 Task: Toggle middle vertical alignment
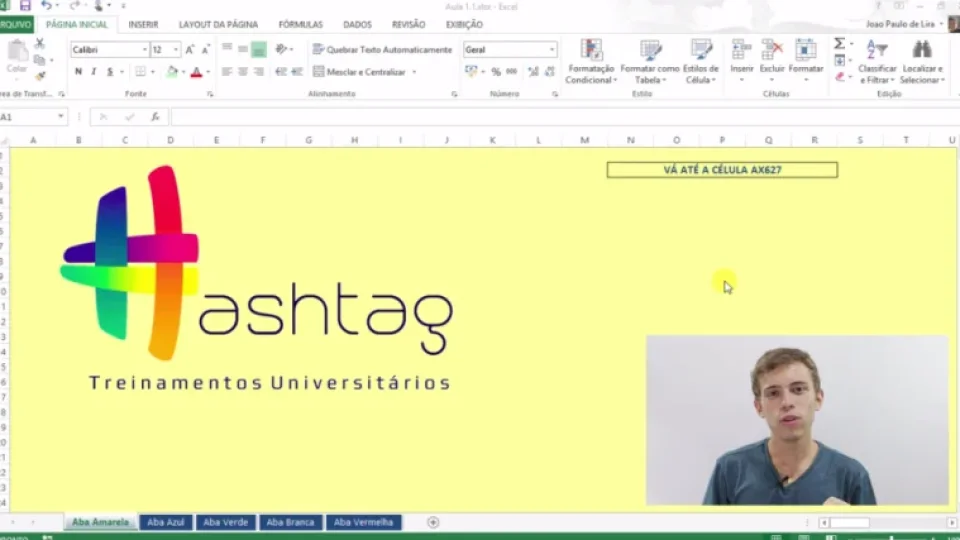[243, 50]
